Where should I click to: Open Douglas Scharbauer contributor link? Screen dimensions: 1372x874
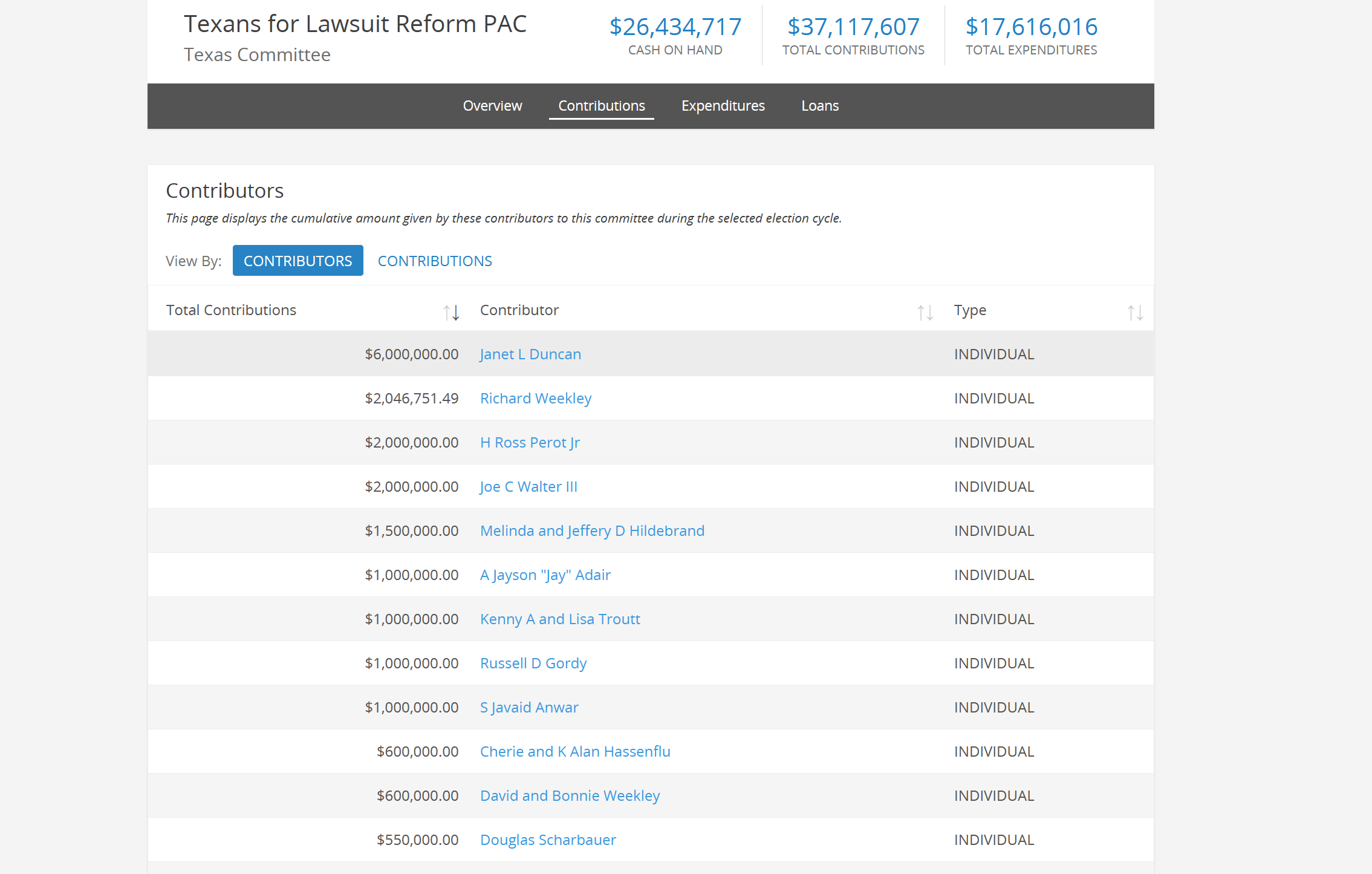(548, 840)
